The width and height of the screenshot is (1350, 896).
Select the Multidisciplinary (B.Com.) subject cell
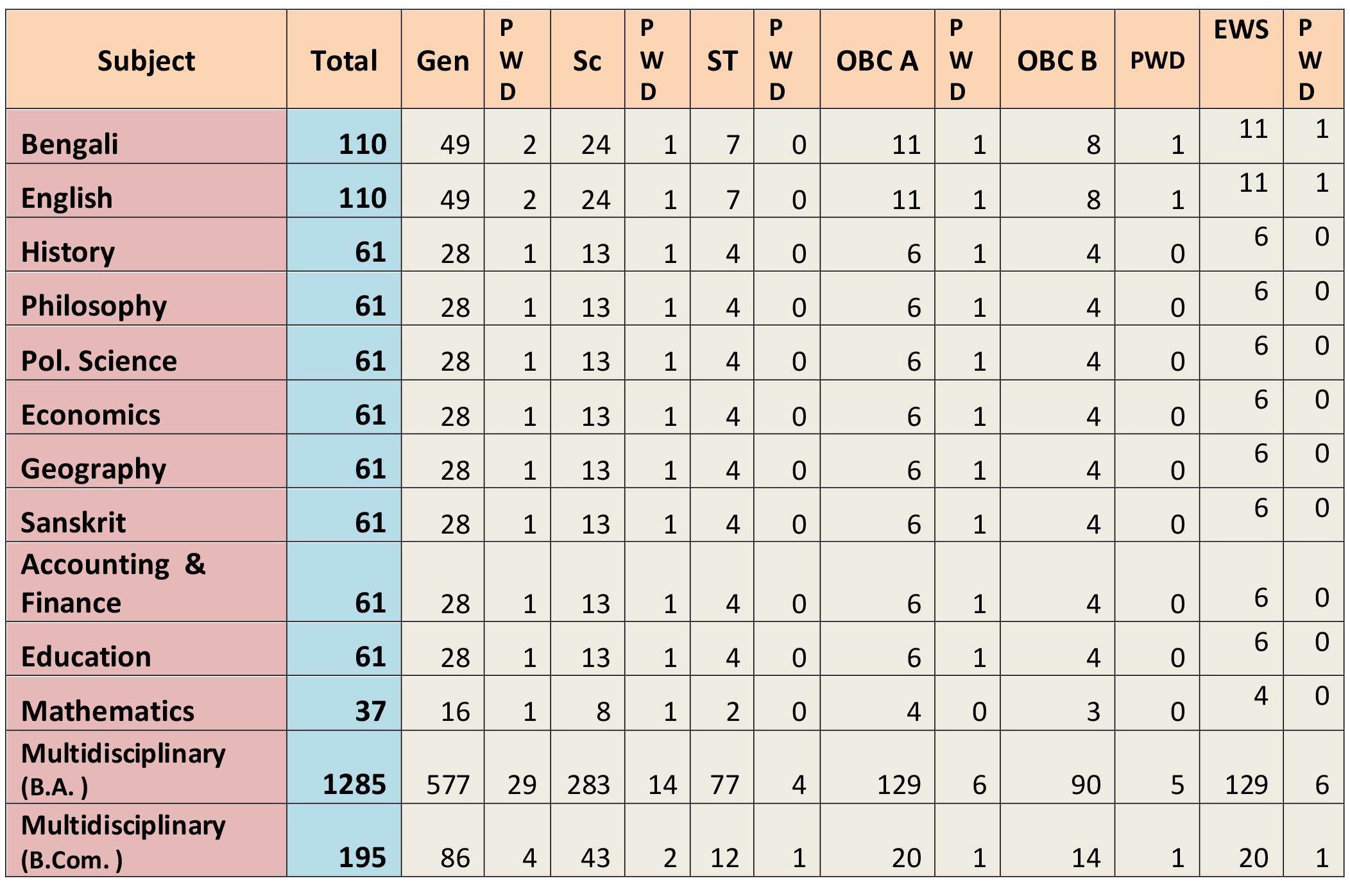[x=123, y=841]
